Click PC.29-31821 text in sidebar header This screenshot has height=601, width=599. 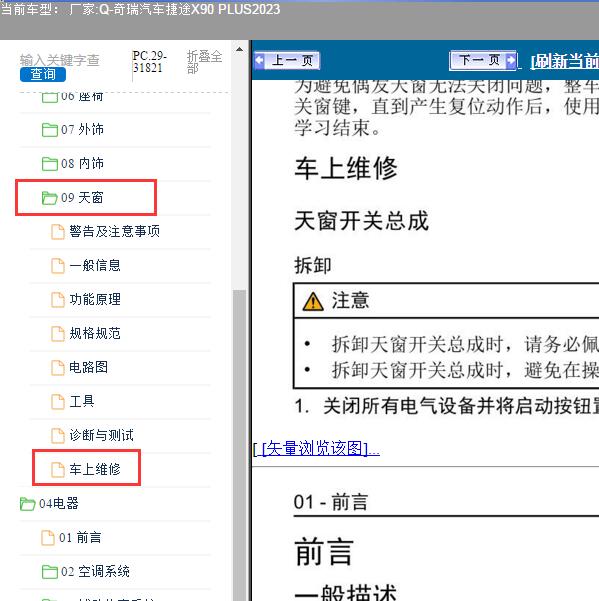pyautogui.click(x=149, y=62)
